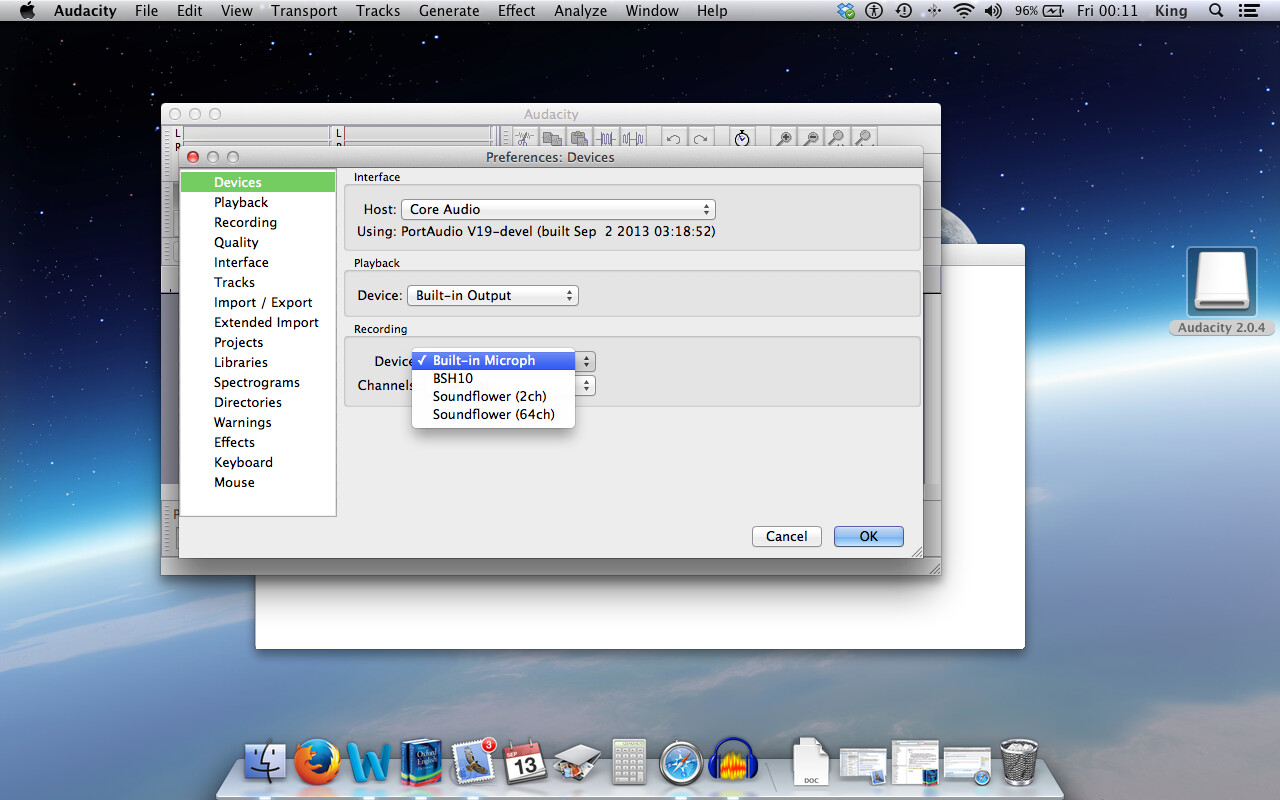Click the volume speaker icon in menu bar

(993, 11)
